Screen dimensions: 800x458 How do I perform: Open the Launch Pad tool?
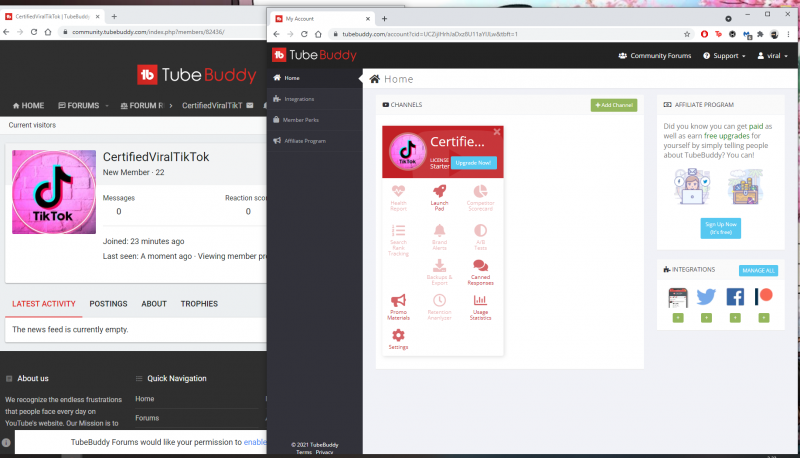click(x=439, y=194)
